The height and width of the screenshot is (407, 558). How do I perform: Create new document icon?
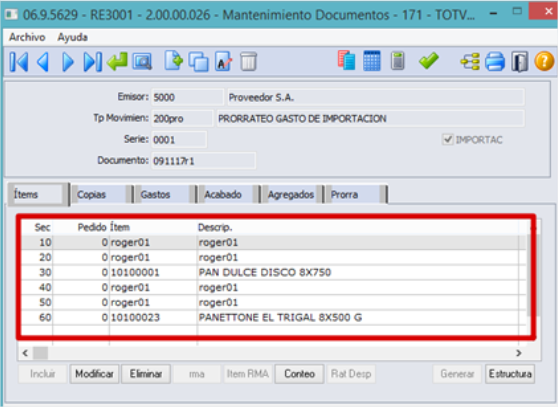[x=174, y=61]
